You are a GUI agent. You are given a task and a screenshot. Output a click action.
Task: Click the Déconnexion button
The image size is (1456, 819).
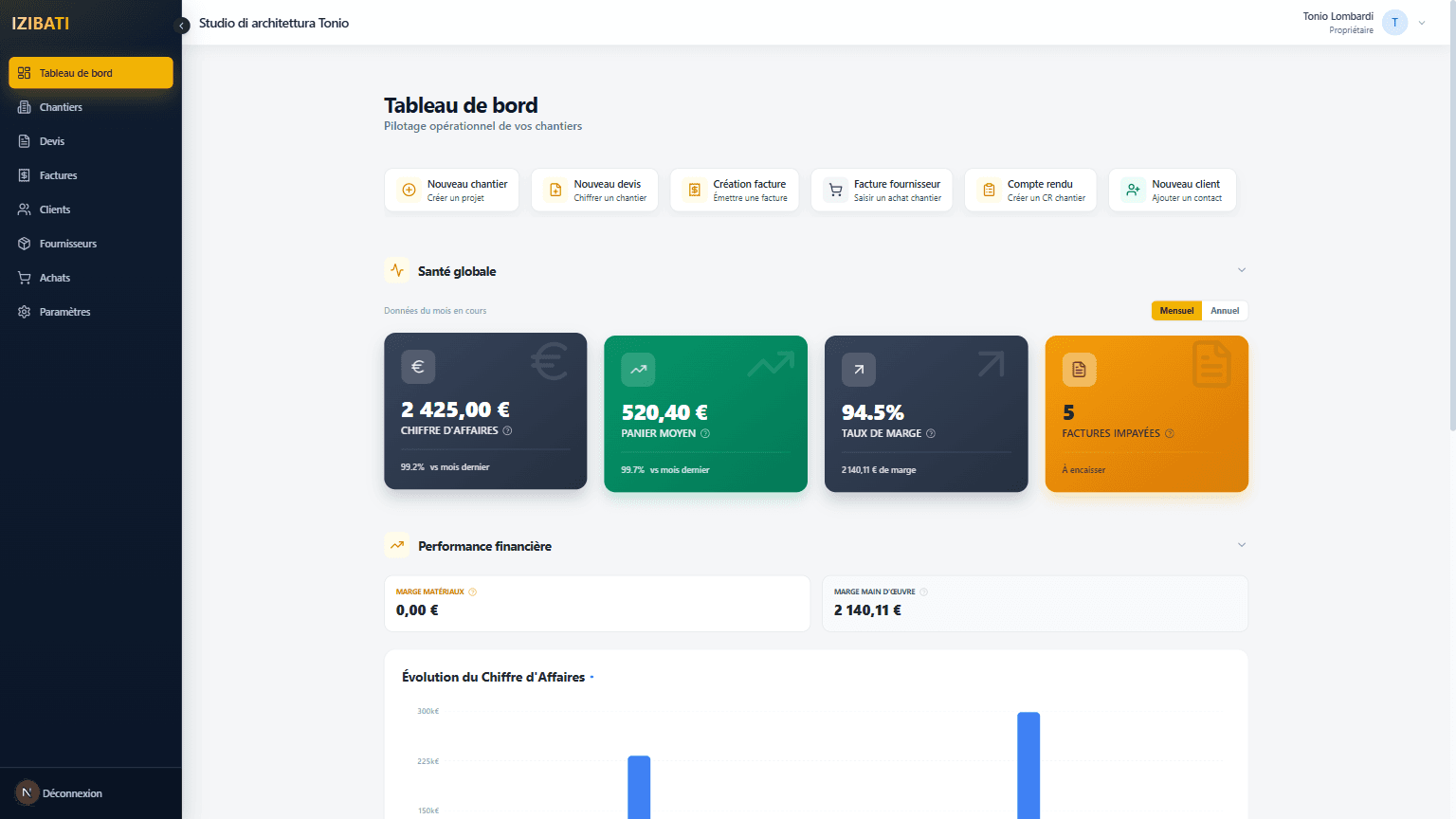click(72, 793)
